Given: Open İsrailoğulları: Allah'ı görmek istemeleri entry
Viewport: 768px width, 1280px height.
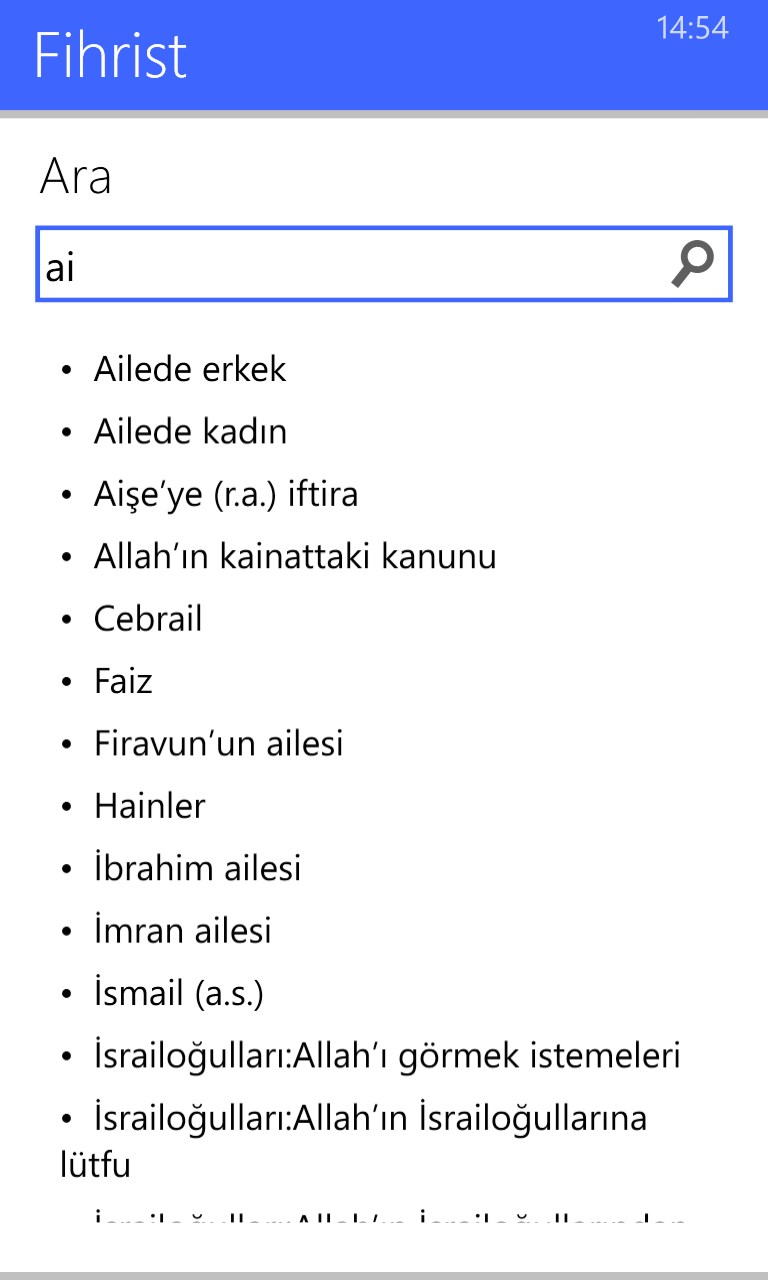Looking at the screenshot, I should coord(387,1055).
